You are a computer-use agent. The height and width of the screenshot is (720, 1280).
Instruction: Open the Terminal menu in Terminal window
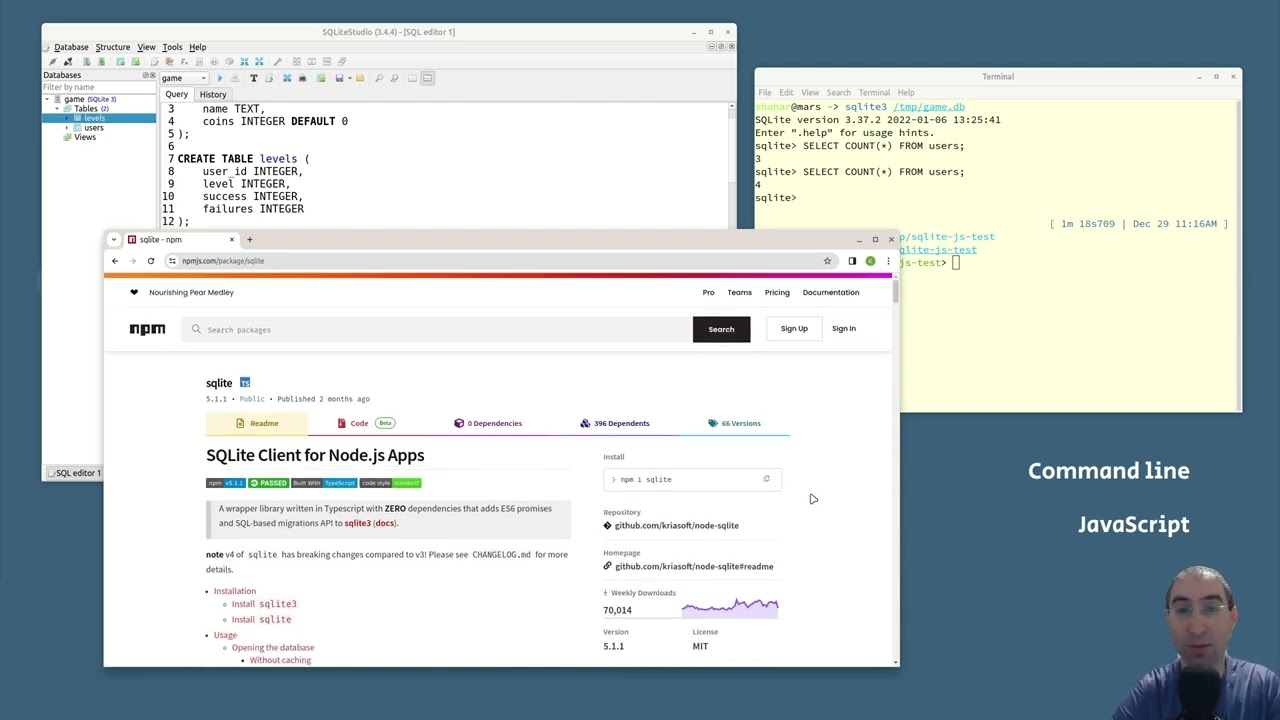[874, 93]
